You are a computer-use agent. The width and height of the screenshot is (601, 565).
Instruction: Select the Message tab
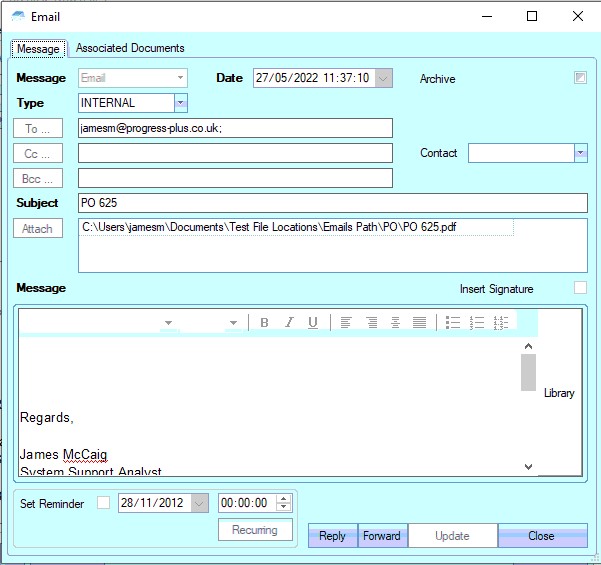coord(39,49)
